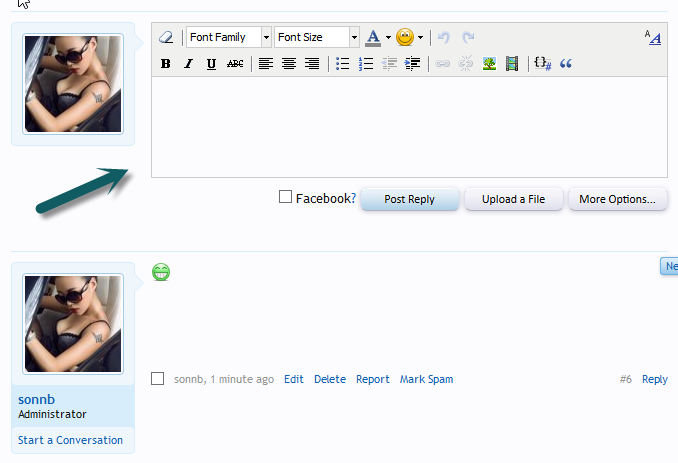678x463 pixels.
Task: Insert an image using tree icon
Action: (489, 64)
